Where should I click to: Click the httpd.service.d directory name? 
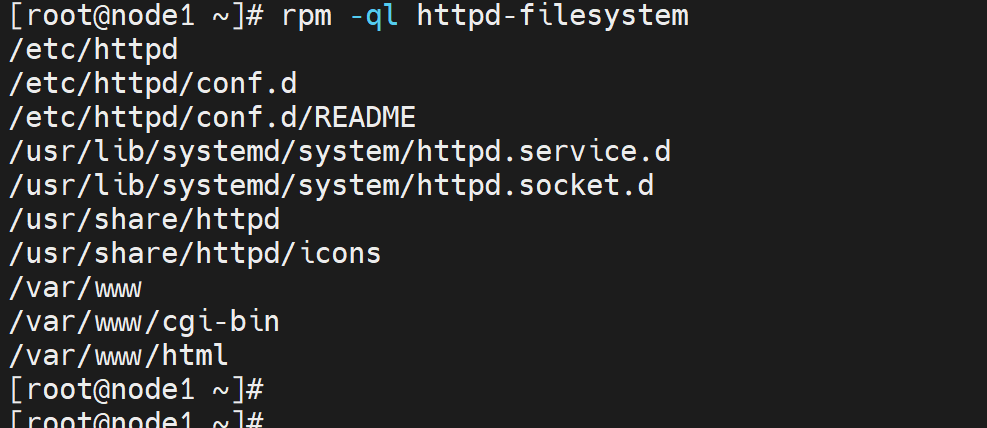pos(543,152)
